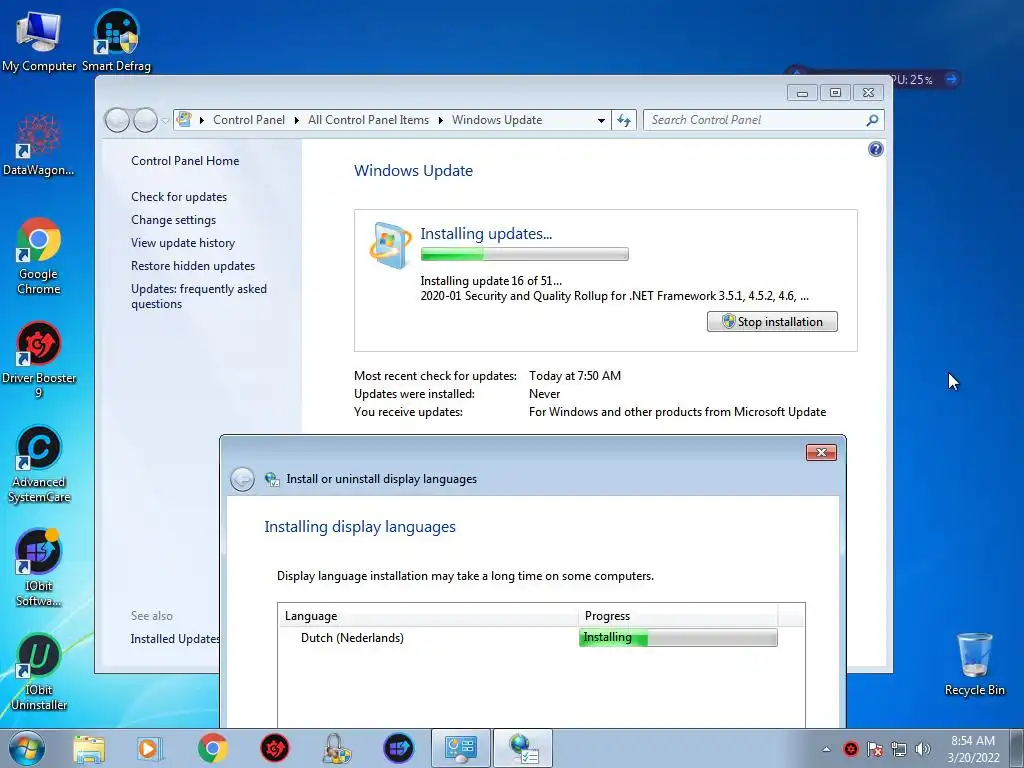Open Google Chrome desktop shortcut
Image resolution: width=1024 pixels, height=768 pixels.
tap(39, 256)
